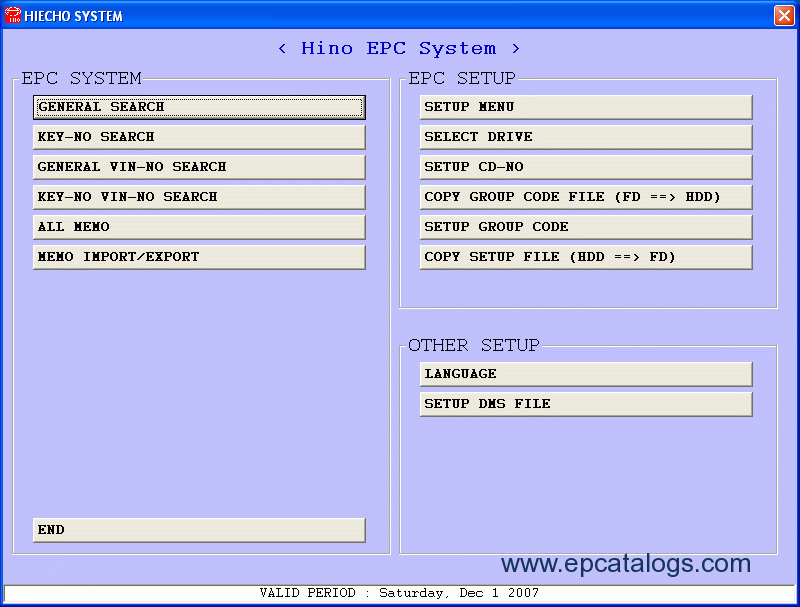Click the END button to exit
Image resolution: width=800 pixels, height=607 pixels.
[199, 530]
